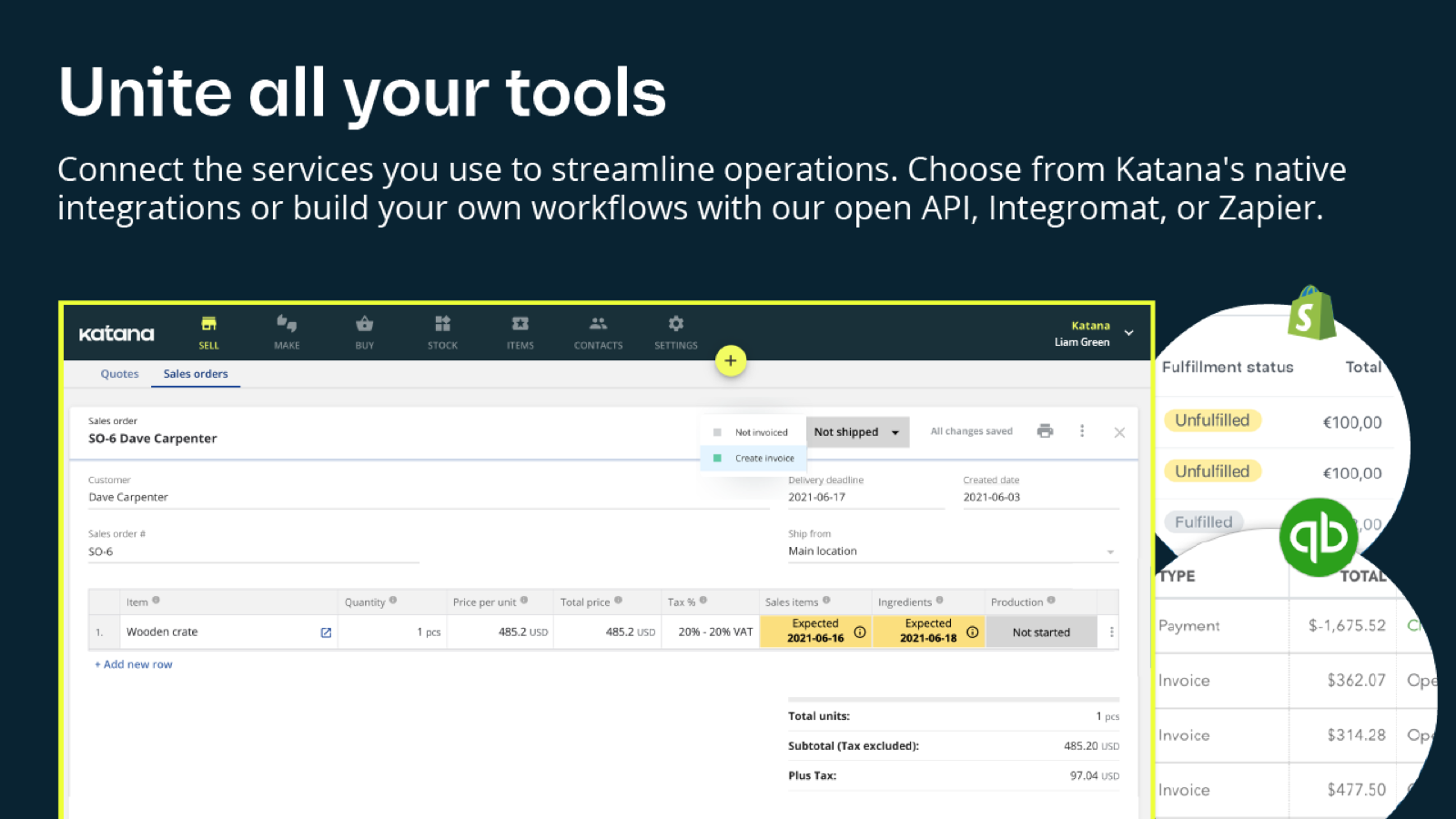Image resolution: width=1456 pixels, height=819 pixels.
Task: Click the printer icon
Action: [x=1045, y=431]
